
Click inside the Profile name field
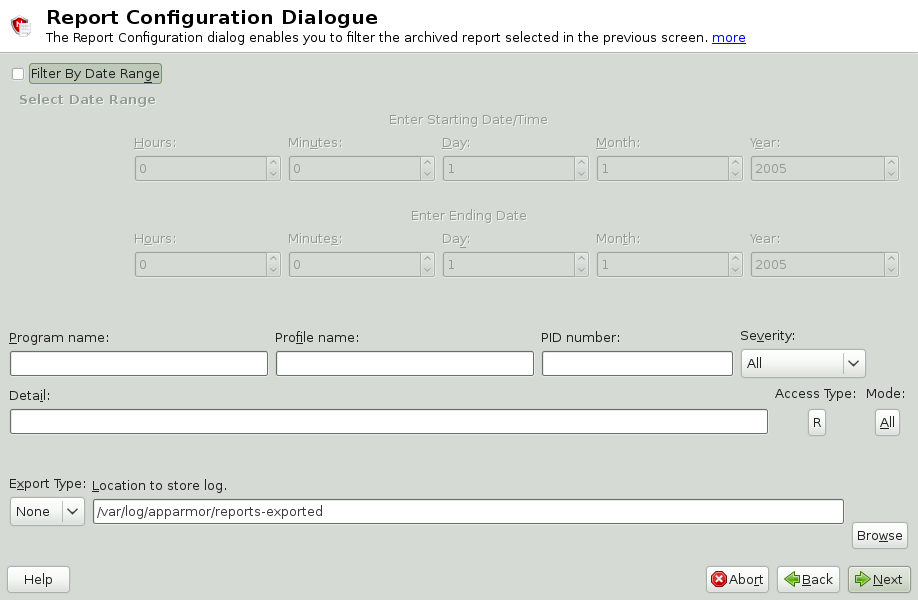404,363
